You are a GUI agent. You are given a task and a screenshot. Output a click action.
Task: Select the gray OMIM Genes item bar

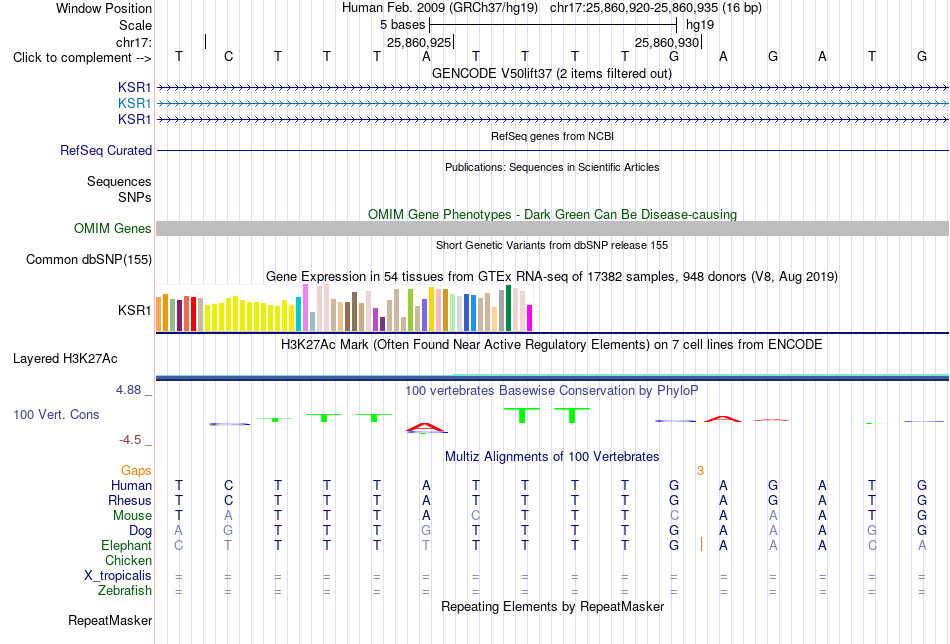pyautogui.click(x=552, y=228)
